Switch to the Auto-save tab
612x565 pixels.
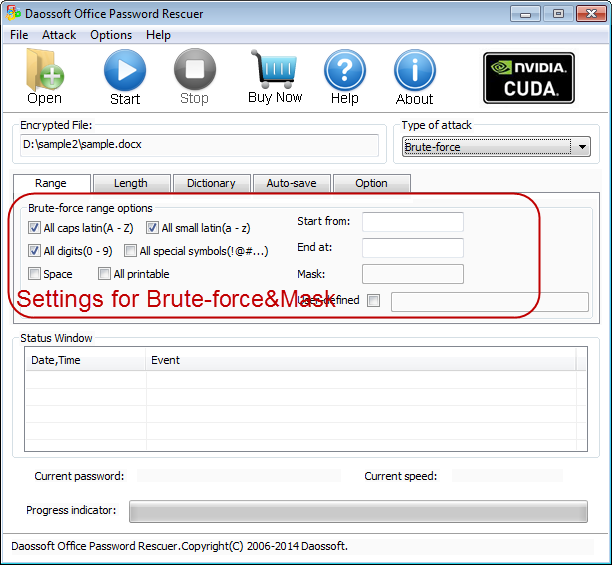tap(292, 183)
